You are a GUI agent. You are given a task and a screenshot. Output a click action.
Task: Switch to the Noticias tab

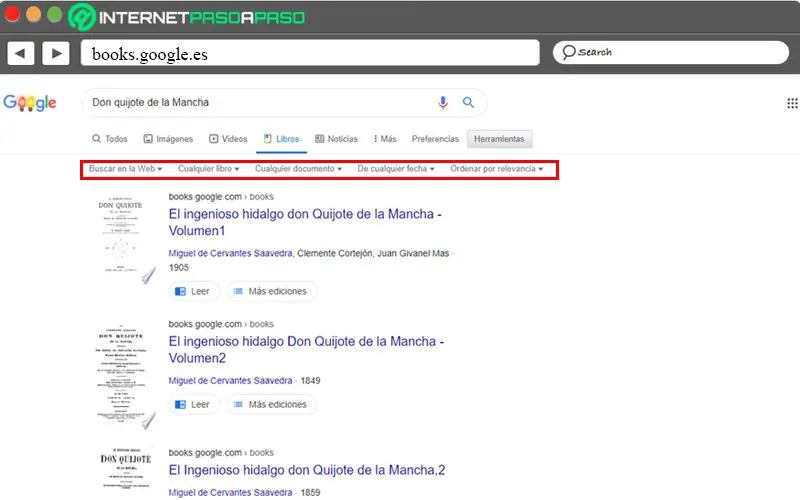336,139
